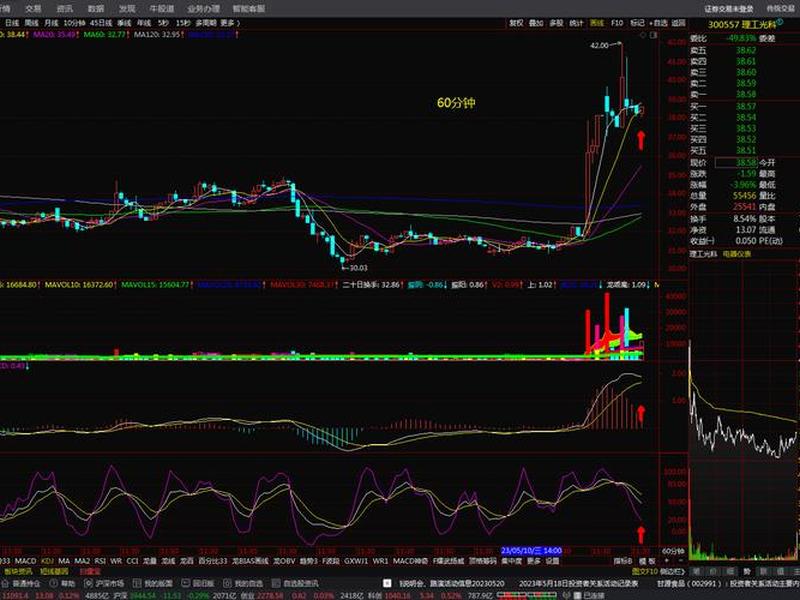
Task: Click the 300557 理工光科 stock title
Action: click(x=742, y=24)
